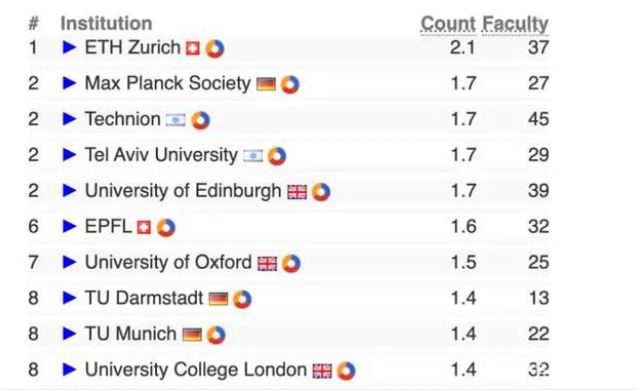
Task: Click EPFL's donut chart icon
Action: click(166, 228)
